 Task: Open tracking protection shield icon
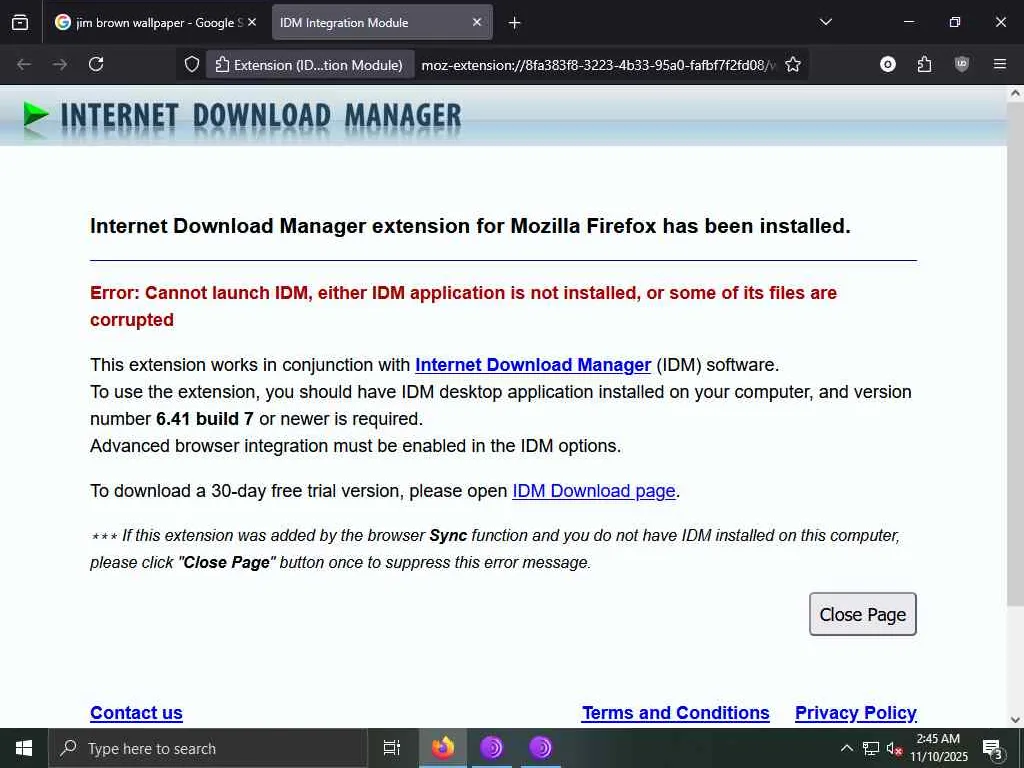pos(191,64)
